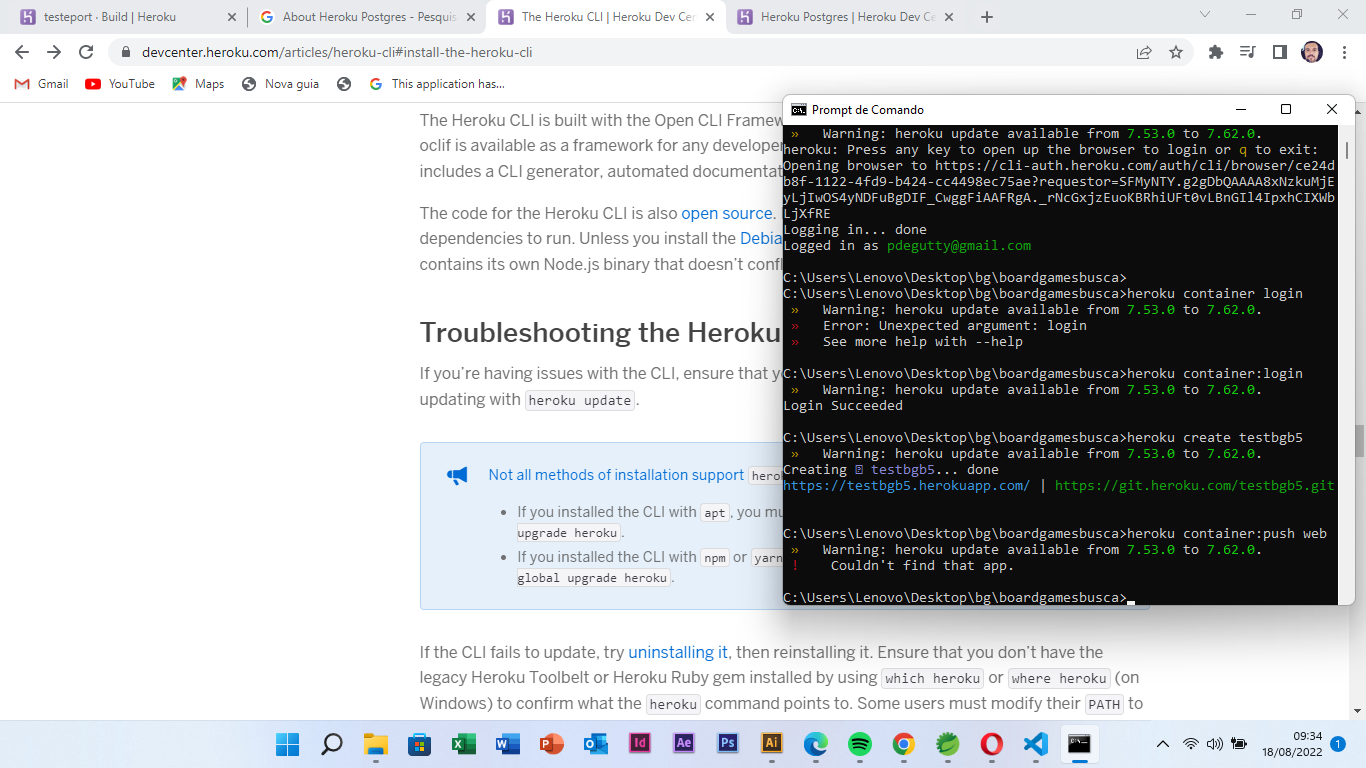Image resolution: width=1366 pixels, height=768 pixels.
Task: Open volume tray icon
Action: coord(1215,744)
